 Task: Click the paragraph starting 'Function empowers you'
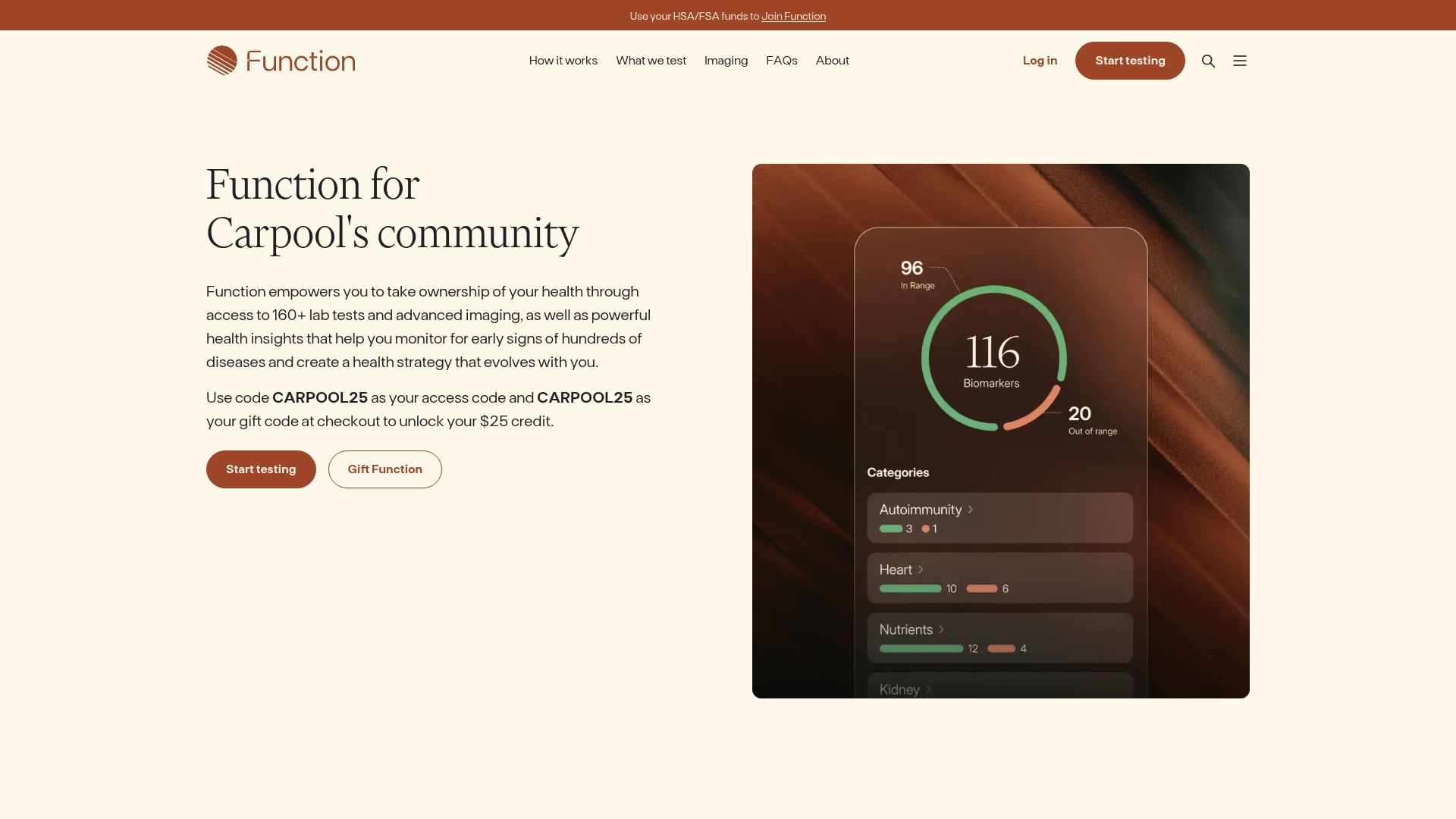[x=428, y=327]
